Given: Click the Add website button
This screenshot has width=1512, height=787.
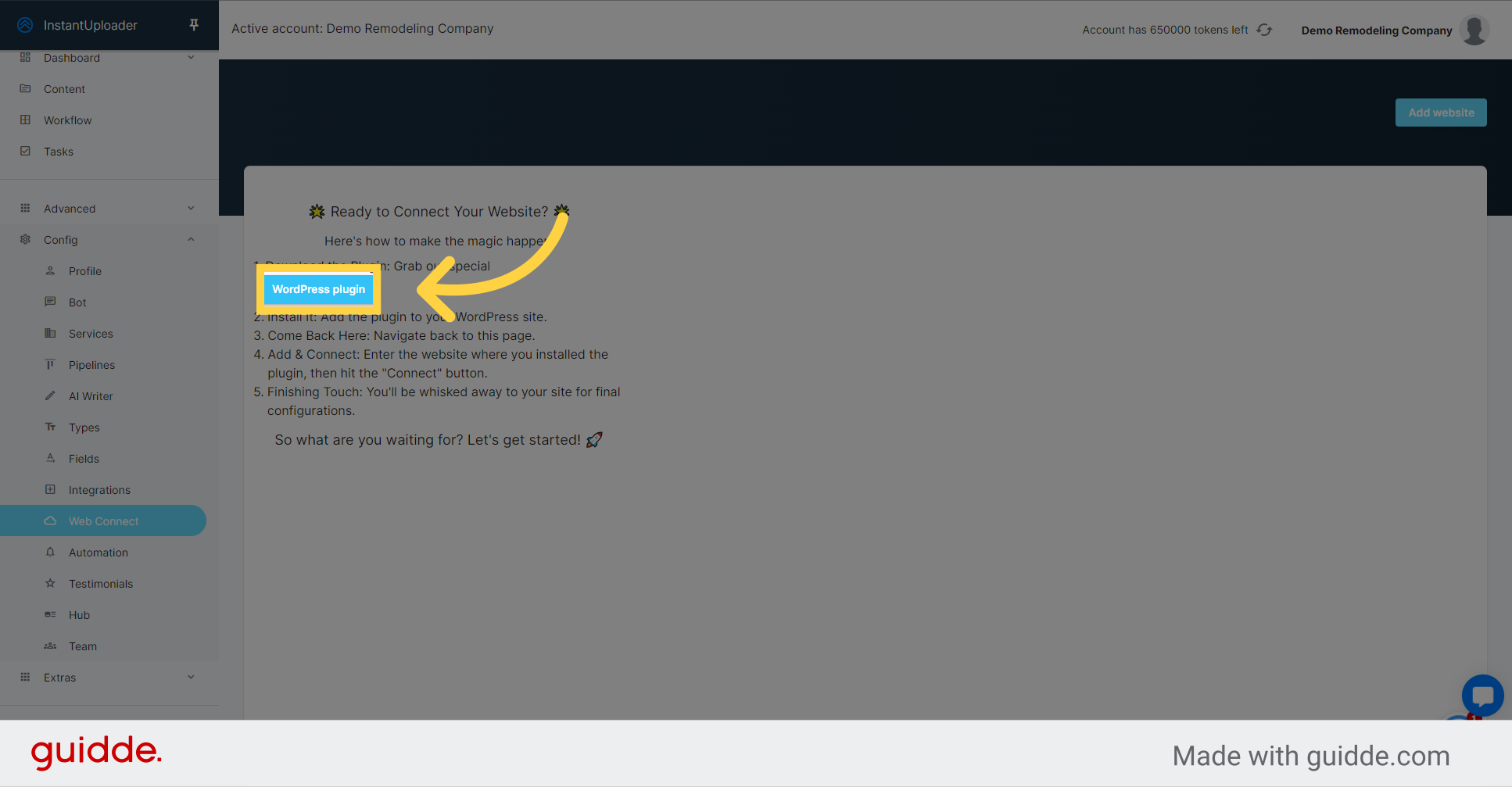Looking at the screenshot, I should pyautogui.click(x=1440, y=112).
